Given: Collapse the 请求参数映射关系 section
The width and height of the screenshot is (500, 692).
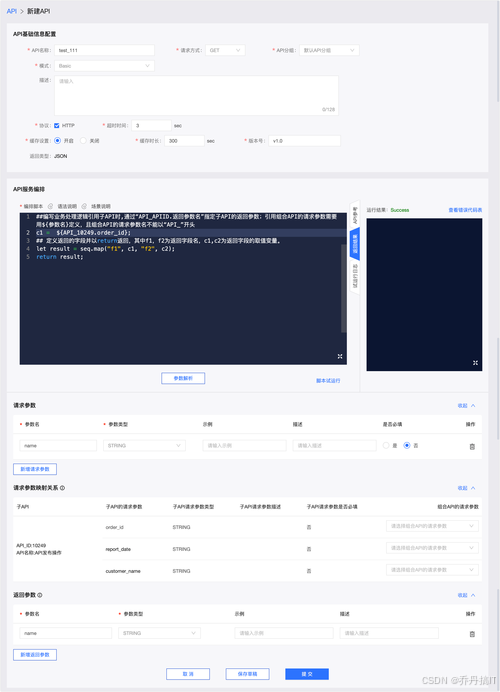Looking at the screenshot, I should click(466, 488).
